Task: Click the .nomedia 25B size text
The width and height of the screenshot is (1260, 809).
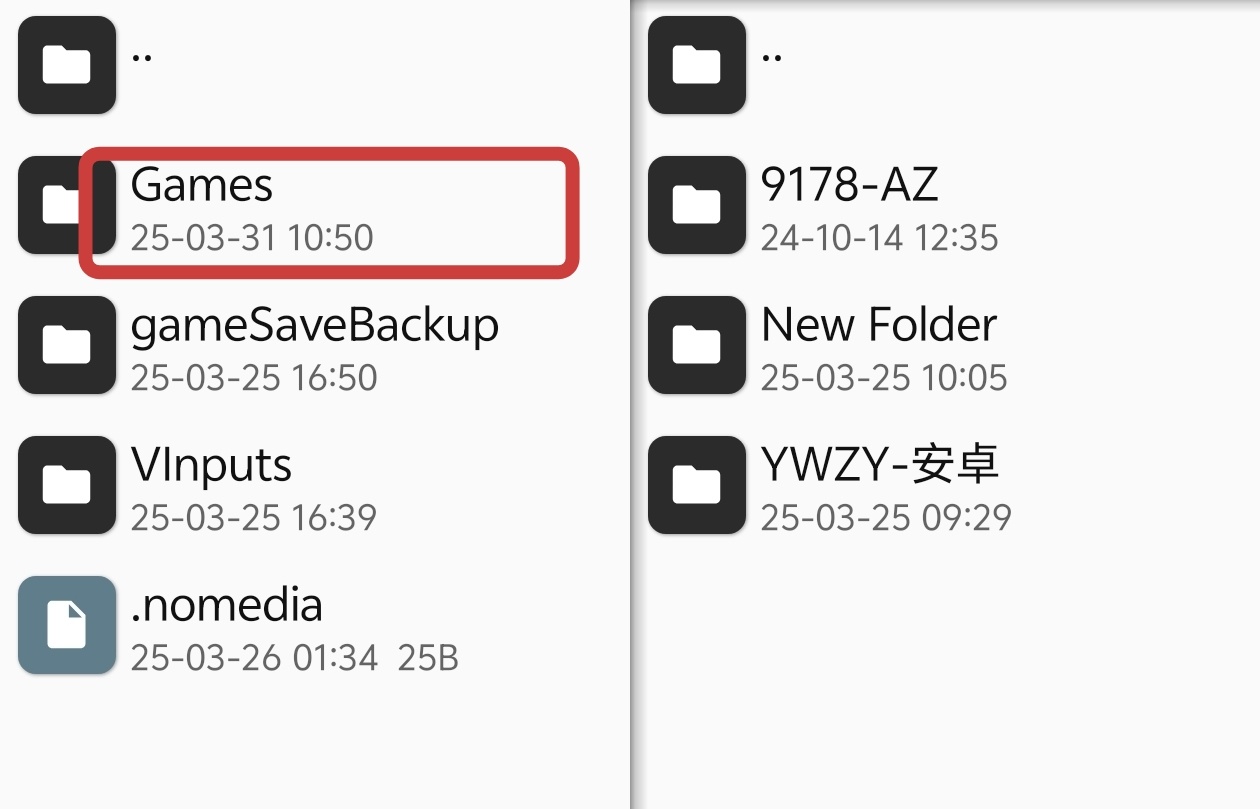Action: [428, 658]
